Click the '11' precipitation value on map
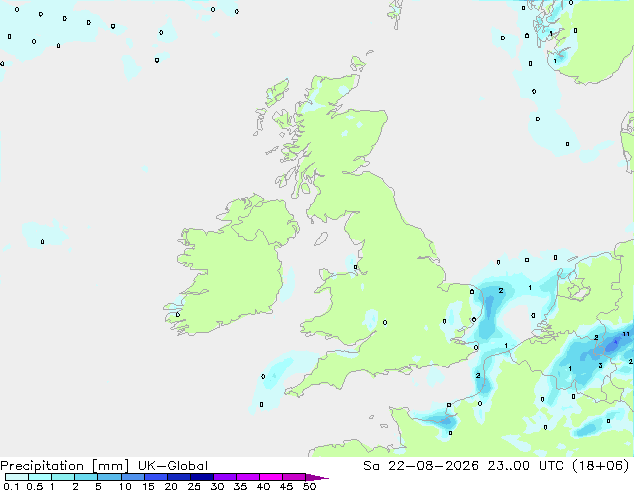 [626, 334]
